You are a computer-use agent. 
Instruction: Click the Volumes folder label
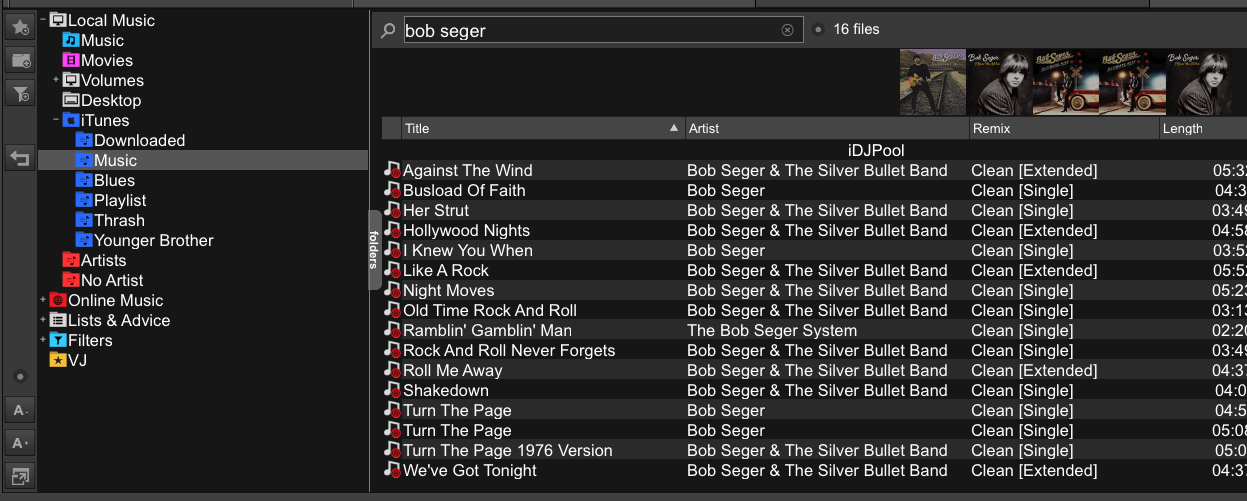112,80
